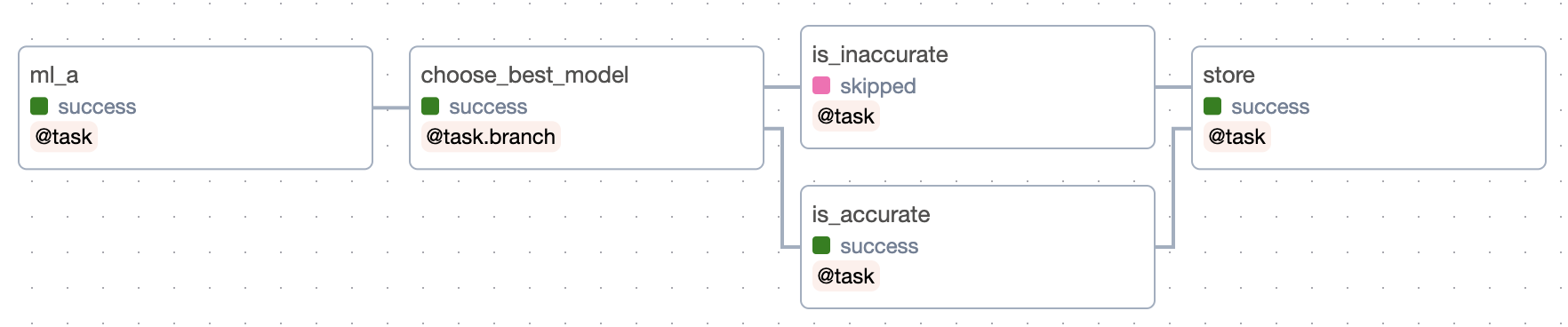The height and width of the screenshot is (327, 1568).
Task: Click success label in store node
Action: coord(1270,107)
